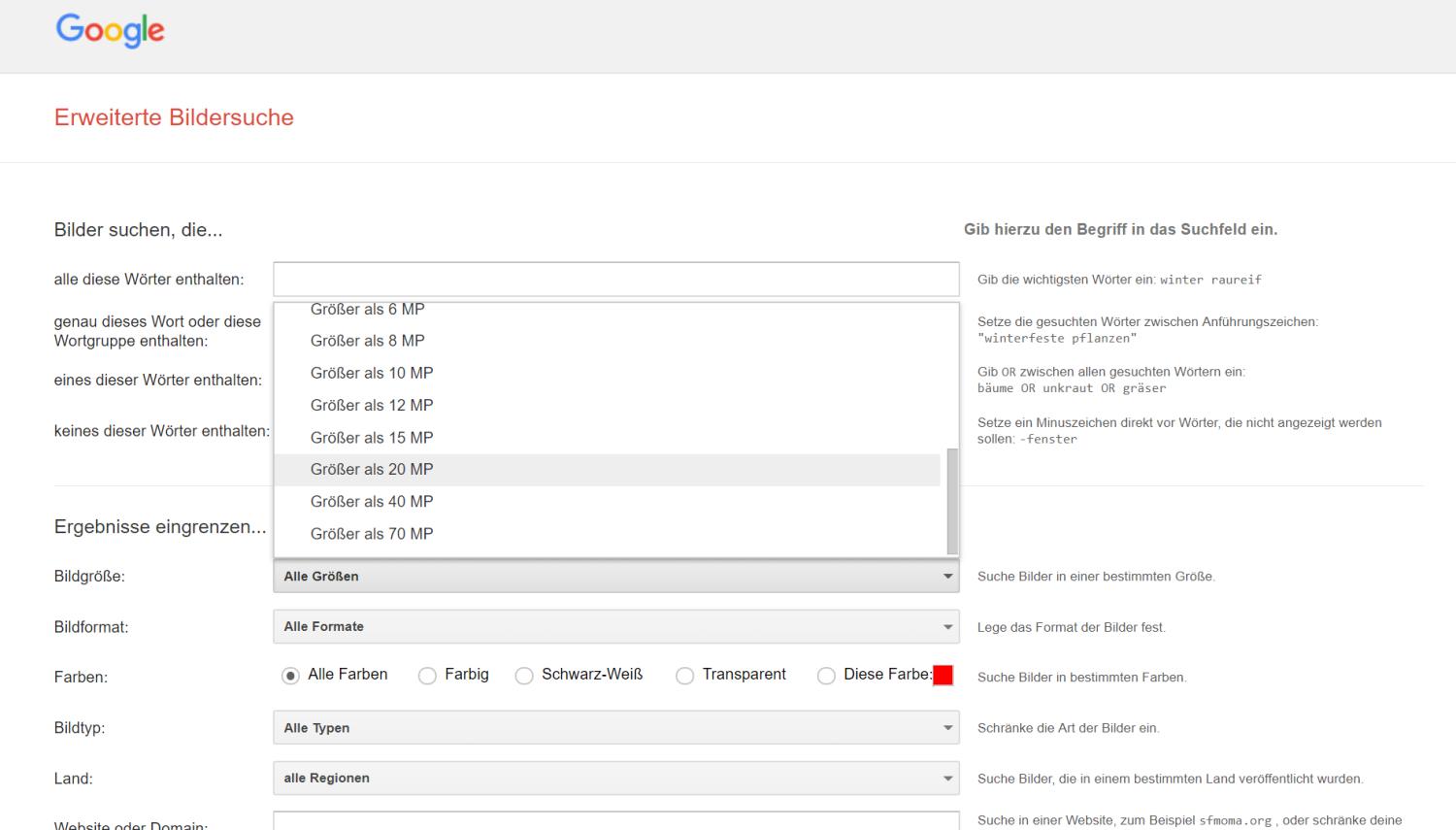Open the red color swatch picker
The image size is (1456, 830).
[x=943, y=676]
